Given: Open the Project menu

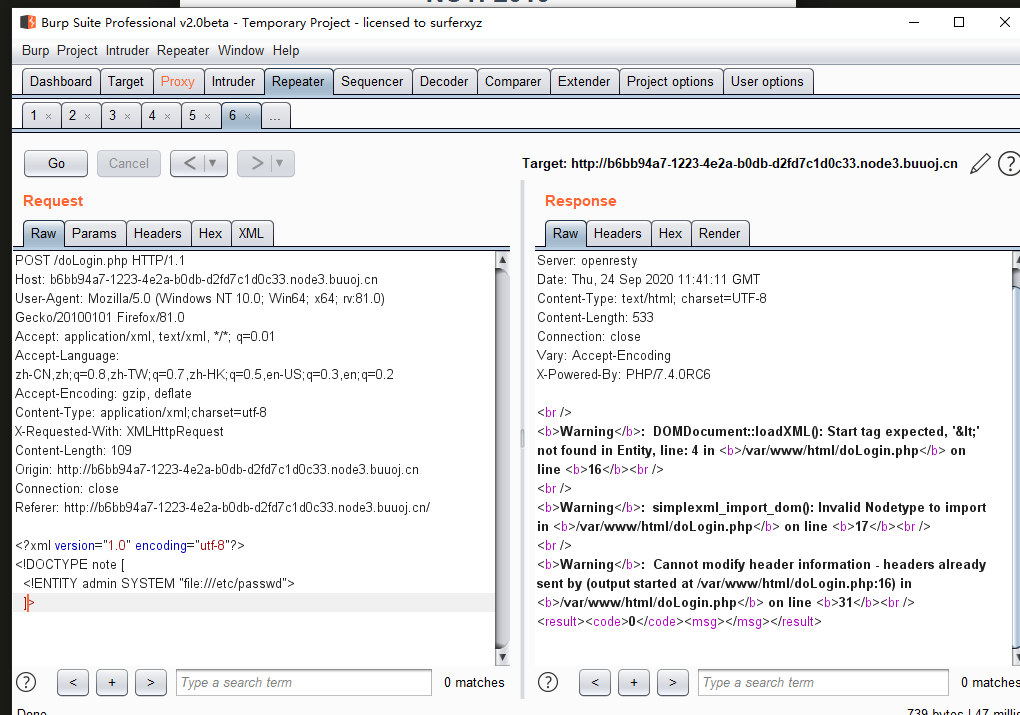Looking at the screenshot, I should coord(77,51).
